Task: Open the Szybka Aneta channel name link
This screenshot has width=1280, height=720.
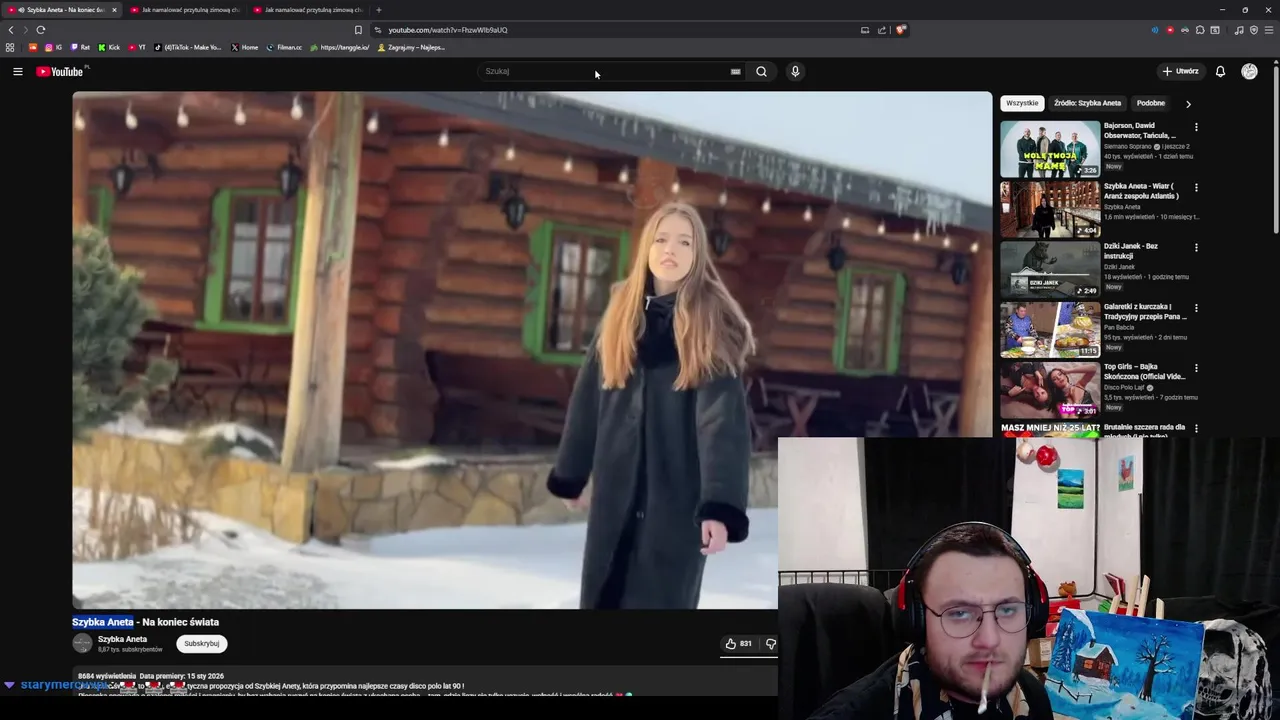Action: click(122, 639)
